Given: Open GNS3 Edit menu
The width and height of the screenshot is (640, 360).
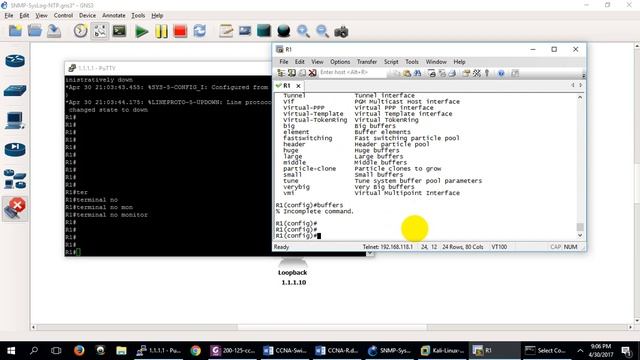Looking at the screenshot, I should click(24, 16).
